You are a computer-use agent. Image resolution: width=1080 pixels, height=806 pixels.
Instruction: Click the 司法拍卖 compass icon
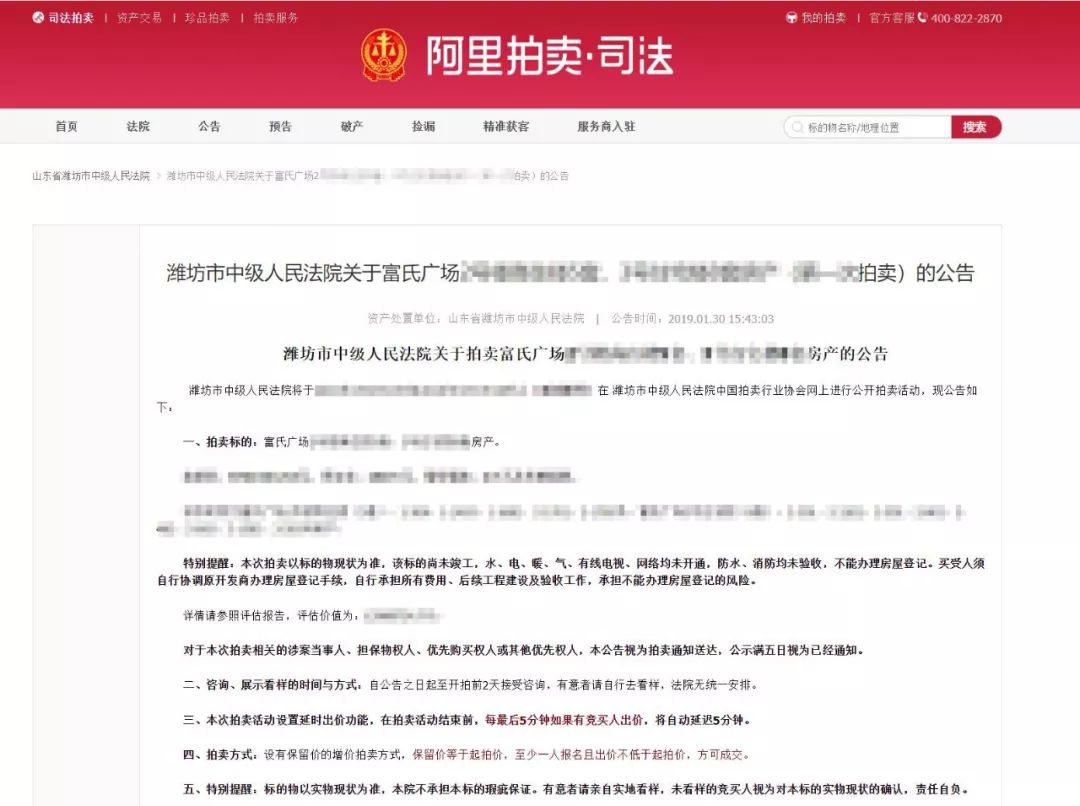pos(39,18)
